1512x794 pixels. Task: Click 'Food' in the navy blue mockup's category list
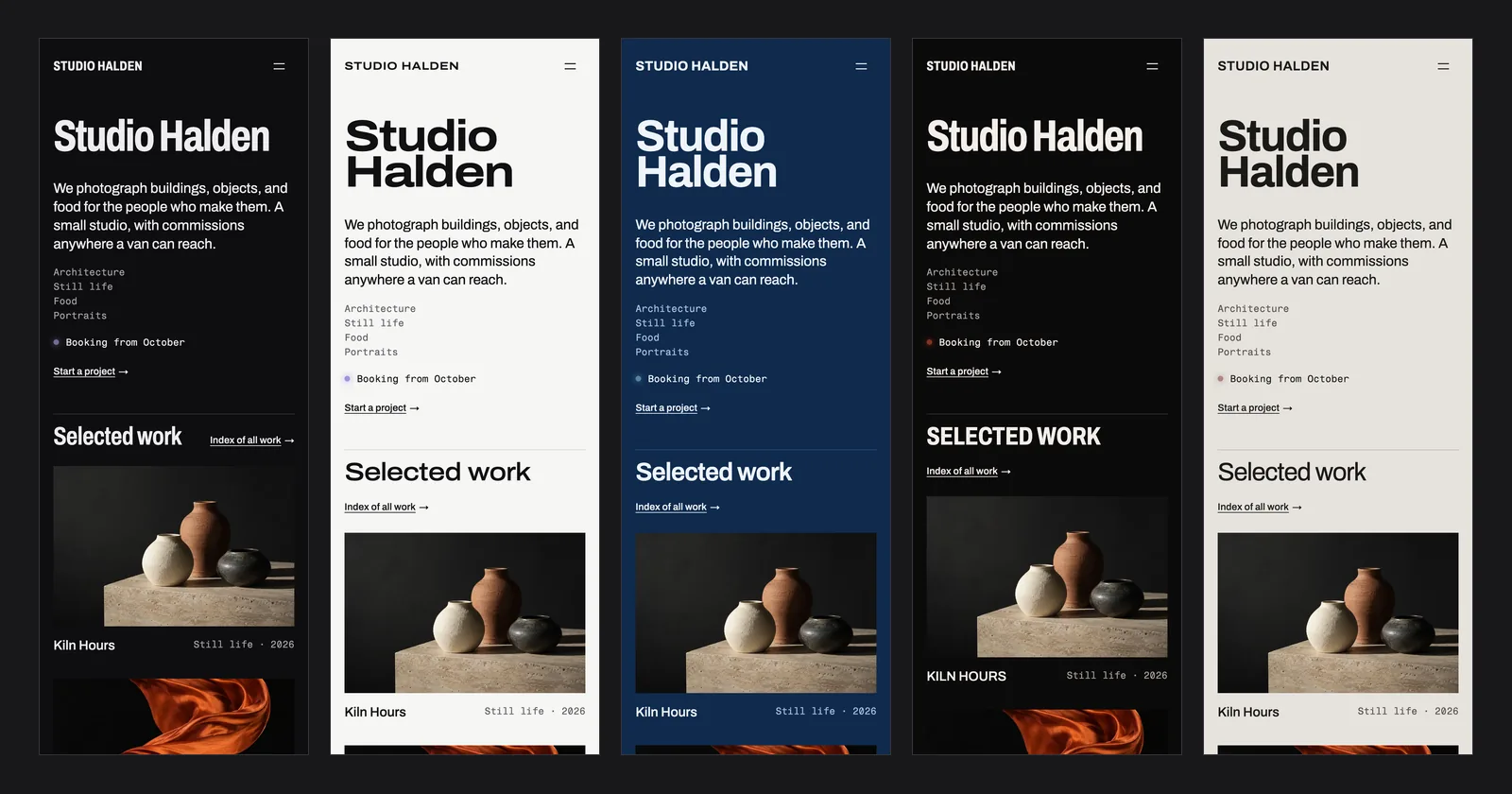(647, 337)
